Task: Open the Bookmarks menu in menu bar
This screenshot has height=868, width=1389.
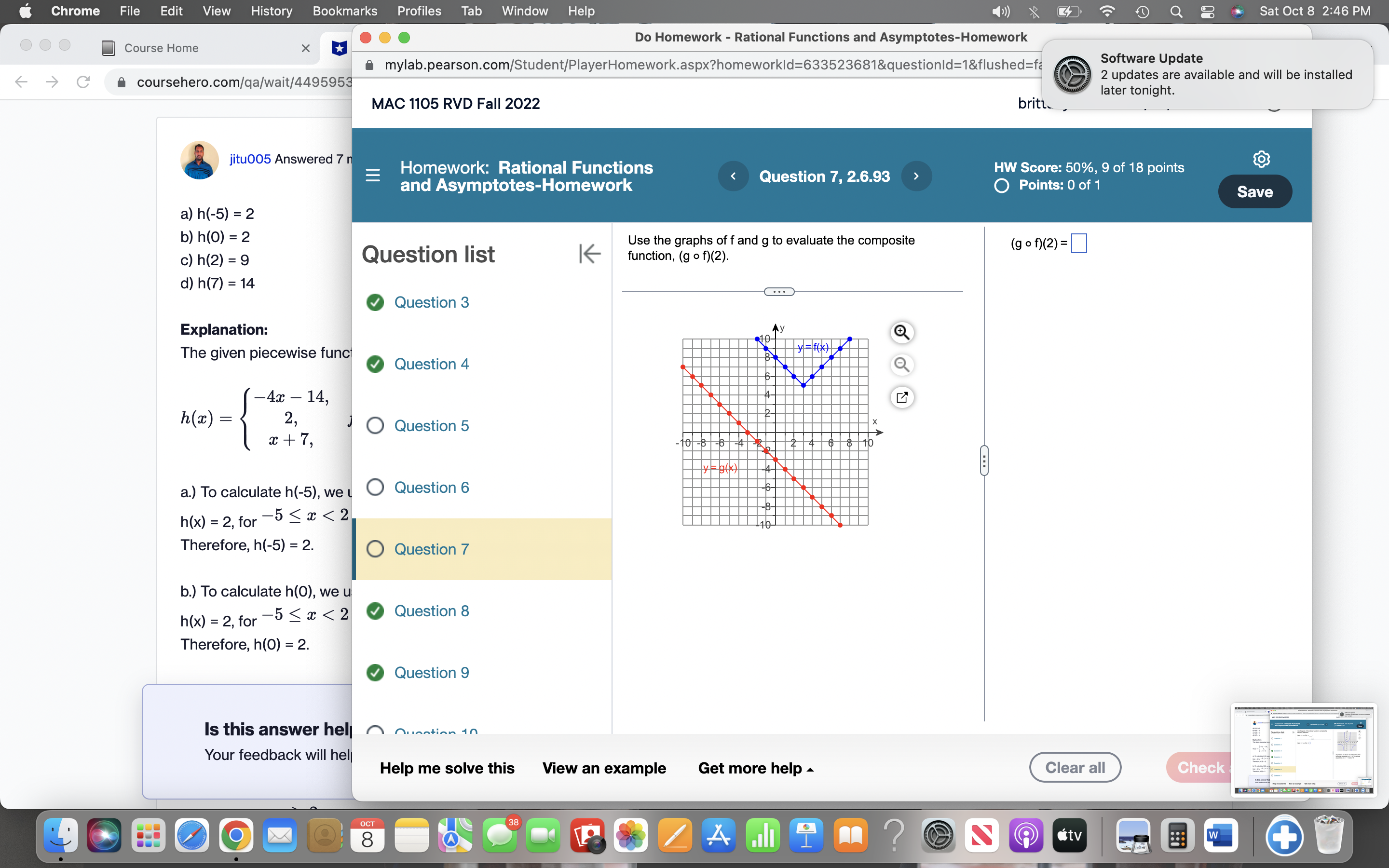Action: pyautogui.click(x=344, y=11)
